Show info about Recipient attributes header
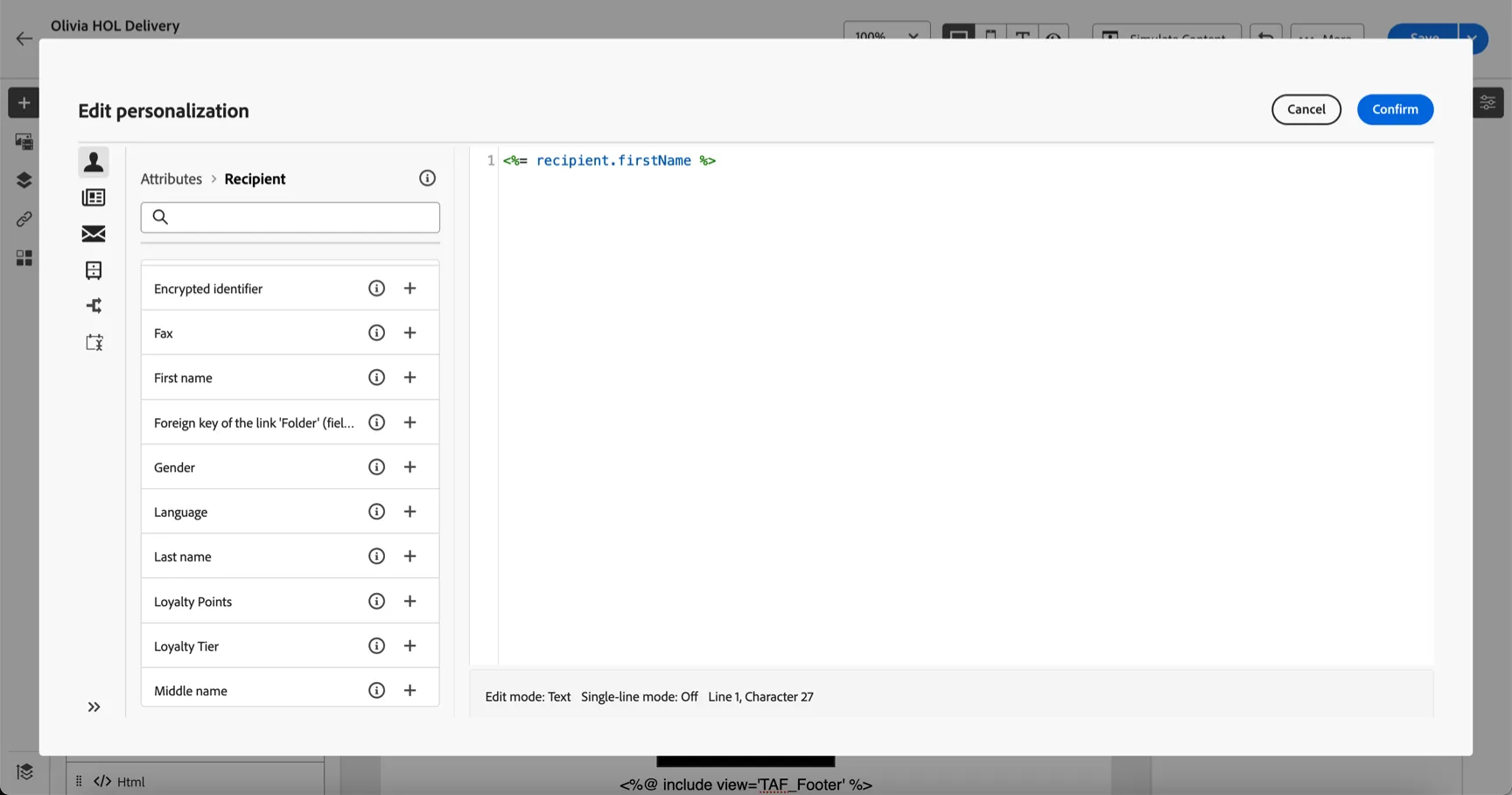The height and width of the screenshot is (795, 1512). click(427, 178)
